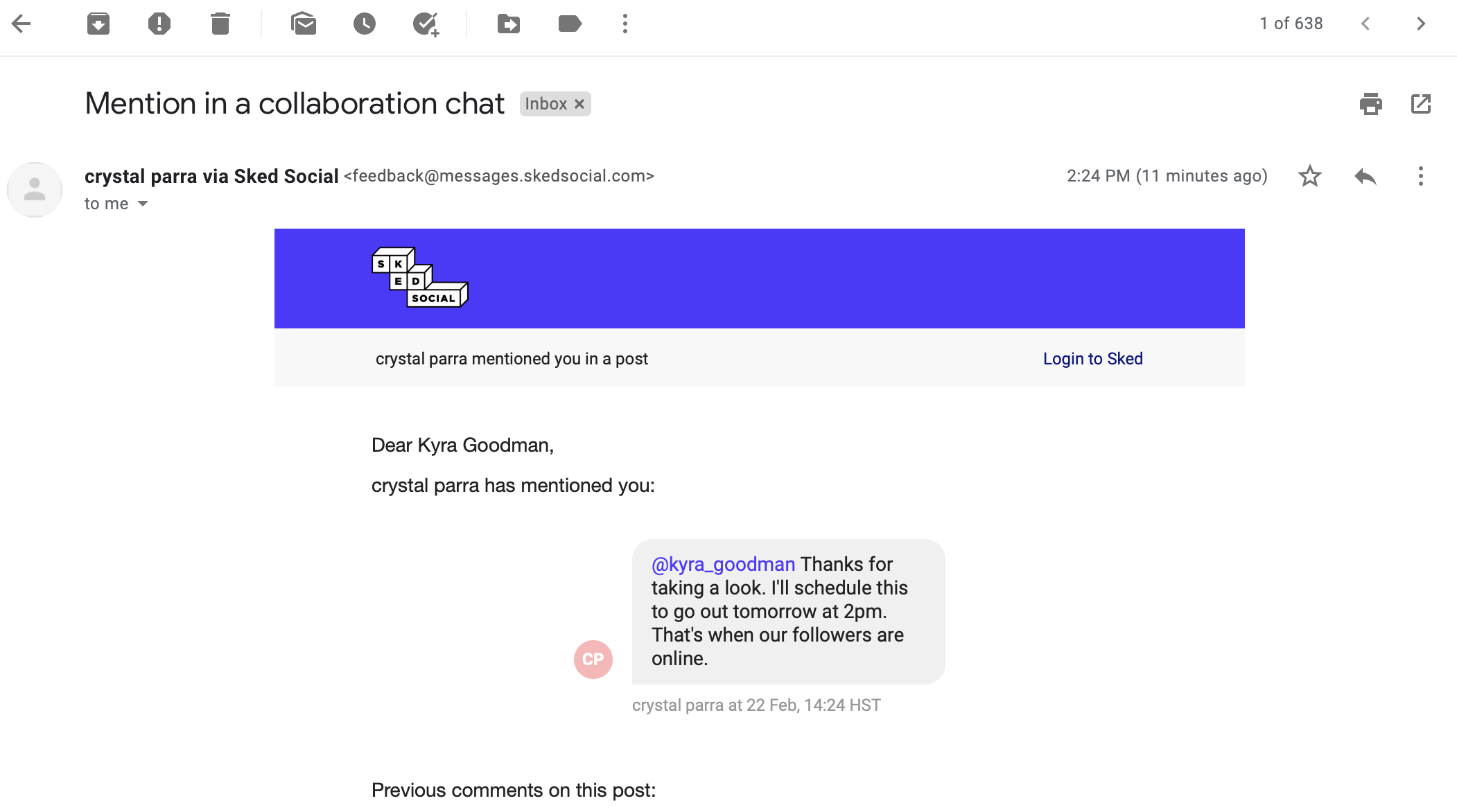
Task: Delete this email with trash icon
Action: (220, 24)
